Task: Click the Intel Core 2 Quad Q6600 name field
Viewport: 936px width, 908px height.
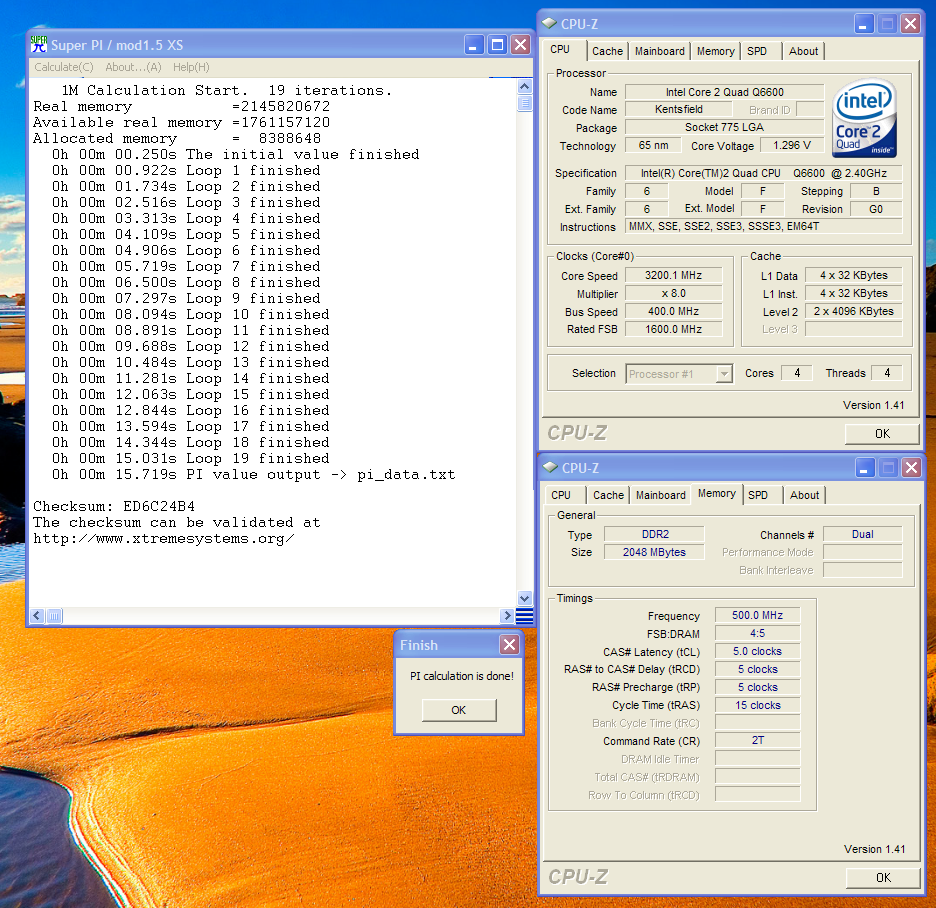Action: pyautogui.click(x=725, y=92)
